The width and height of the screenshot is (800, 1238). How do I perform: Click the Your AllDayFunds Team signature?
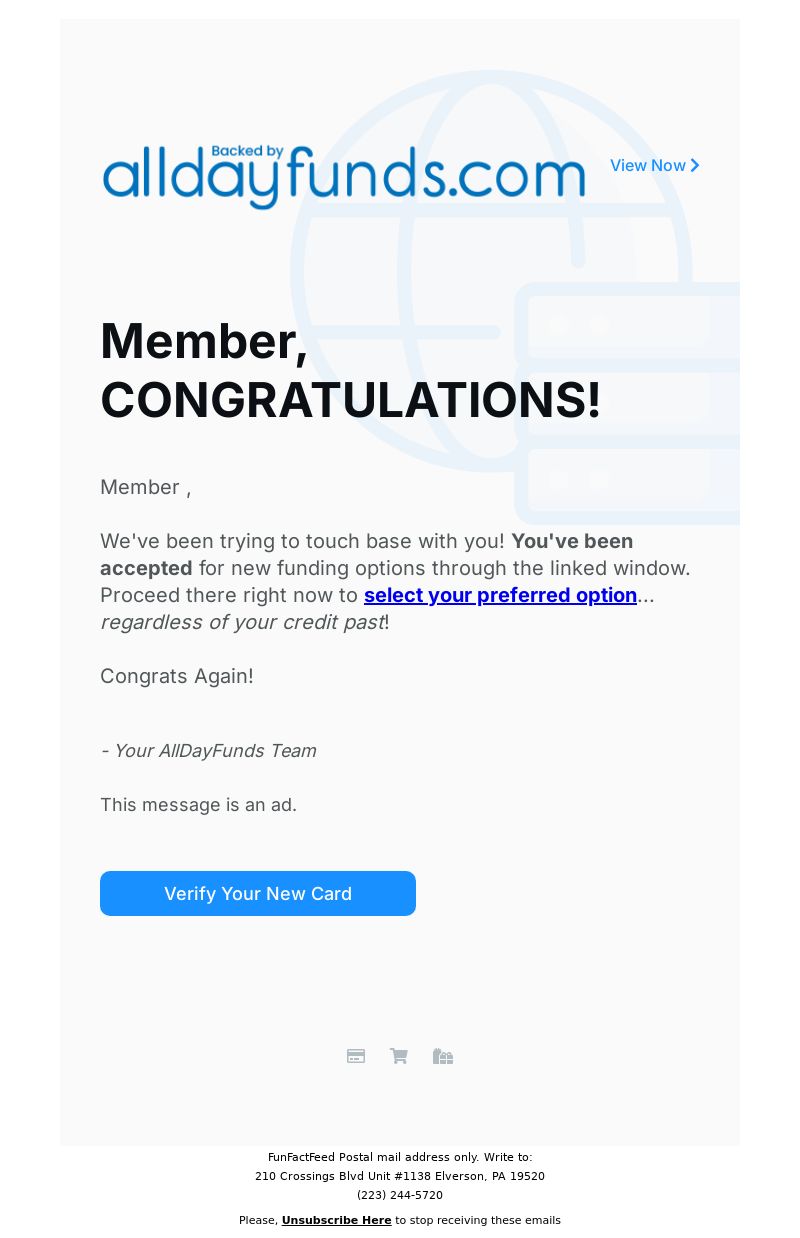[x=208, y=750]
